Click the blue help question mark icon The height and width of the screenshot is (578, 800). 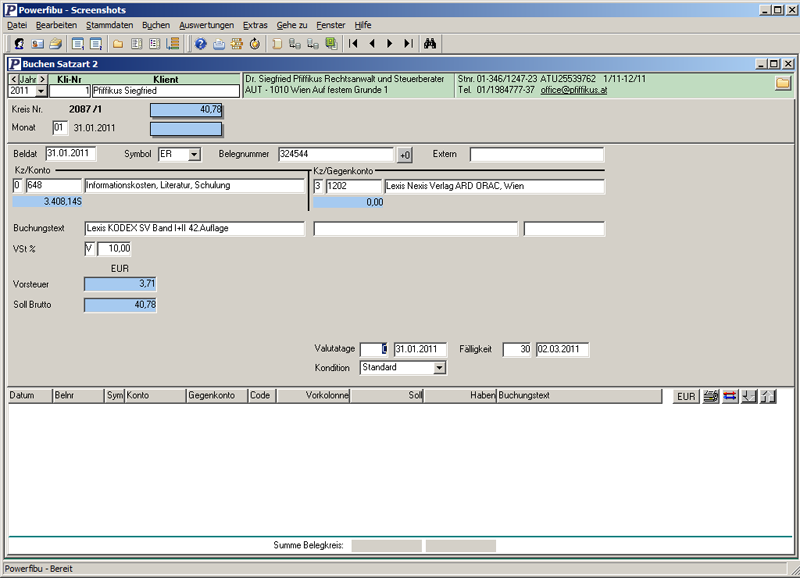pyautogui.click(x=200, y=44)
